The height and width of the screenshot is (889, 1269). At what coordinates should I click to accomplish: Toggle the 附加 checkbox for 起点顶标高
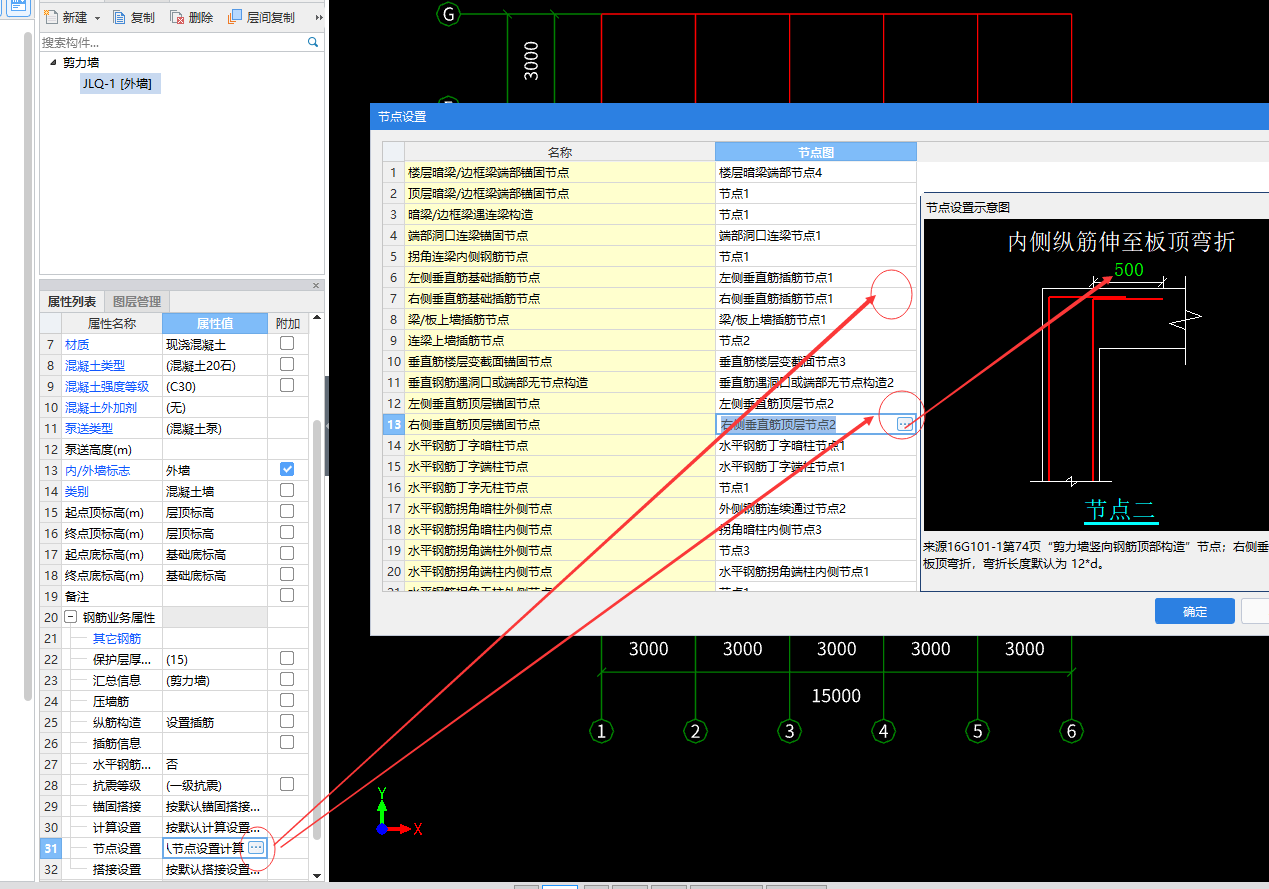(x=287, y=511)
